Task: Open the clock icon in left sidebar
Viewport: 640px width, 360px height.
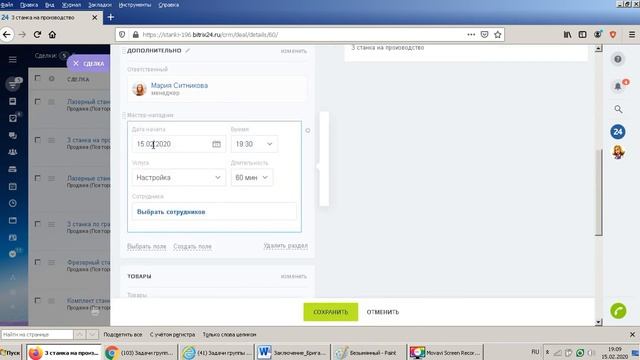Action: click(x=13, y=203)
